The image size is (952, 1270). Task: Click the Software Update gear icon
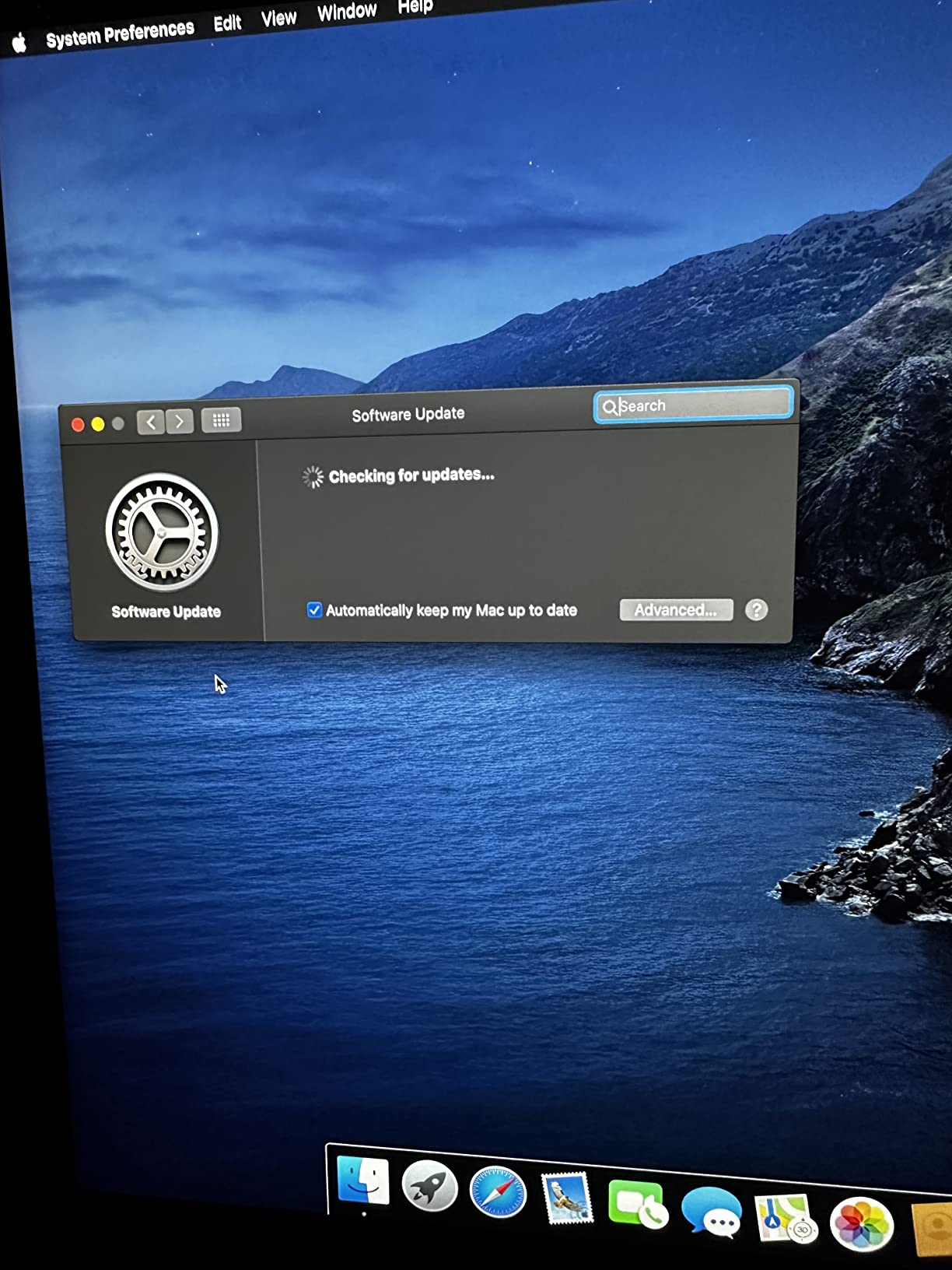click(162, 533)
